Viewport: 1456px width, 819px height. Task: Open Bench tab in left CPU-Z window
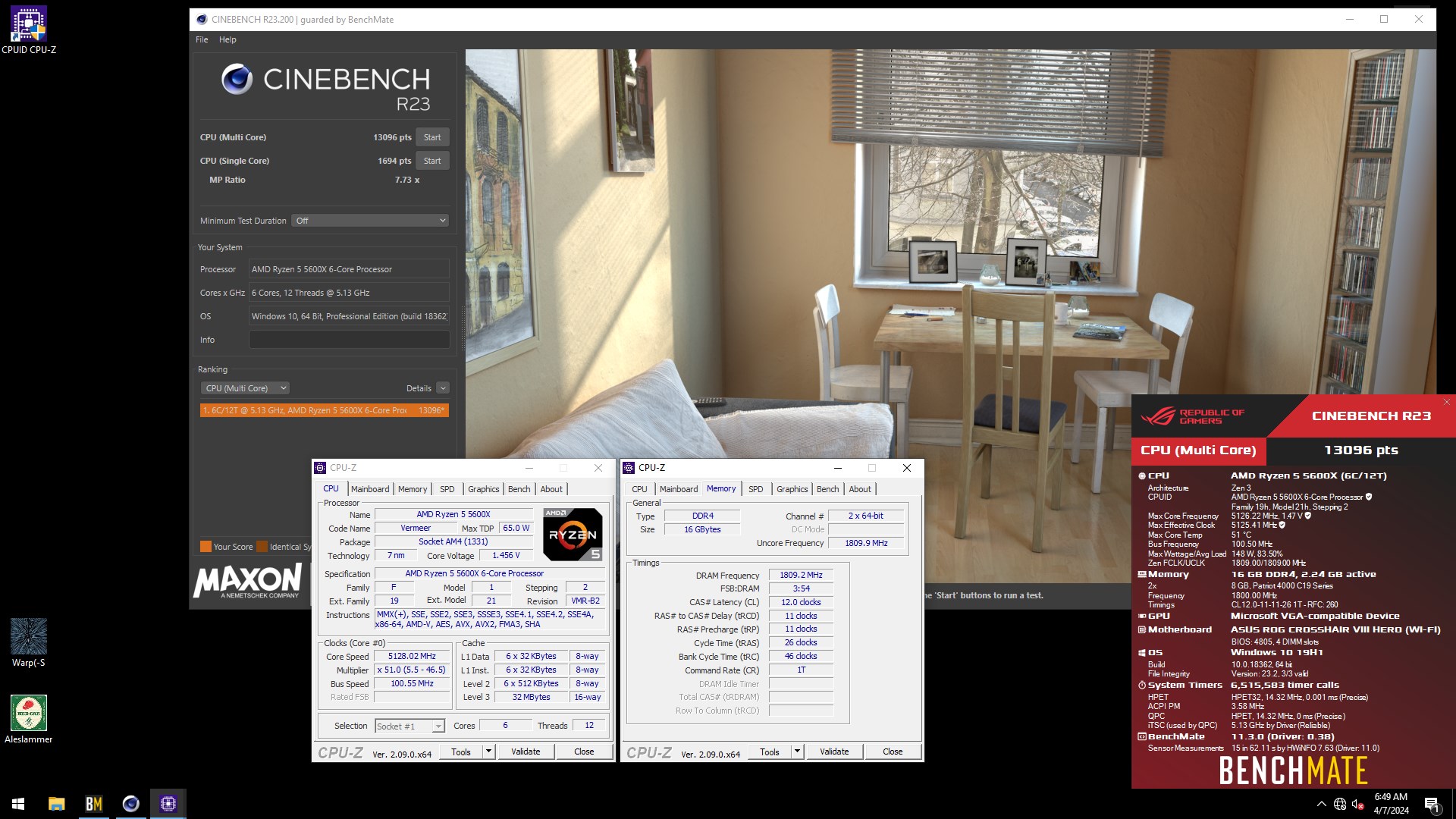(519, 489)
